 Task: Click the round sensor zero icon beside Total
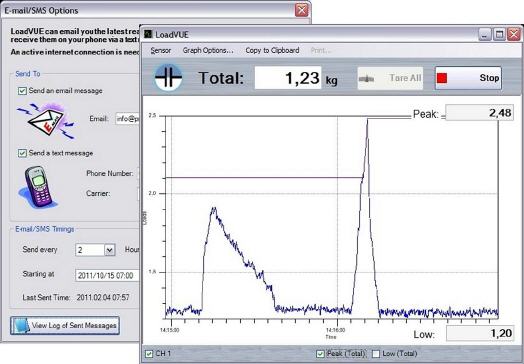point(168,78)
